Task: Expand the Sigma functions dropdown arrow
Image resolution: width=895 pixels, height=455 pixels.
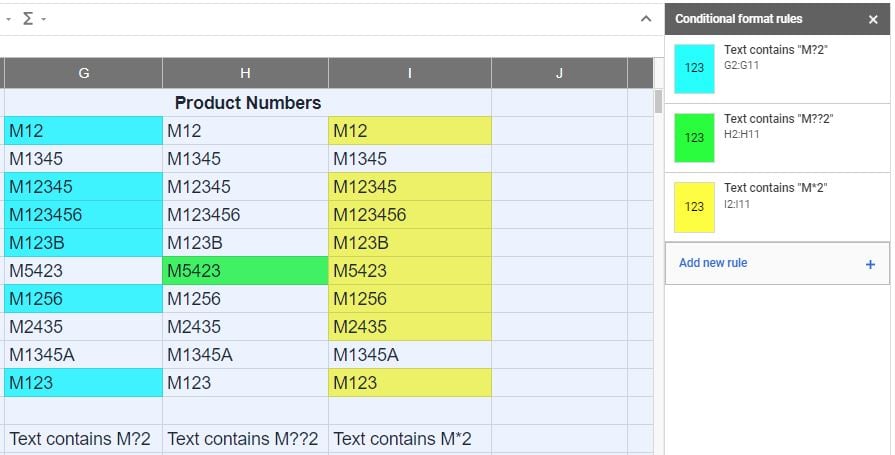Action: [x=44, y=19]
